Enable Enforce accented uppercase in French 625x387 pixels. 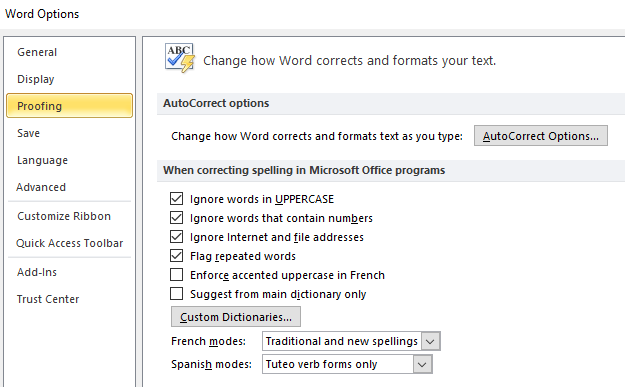(x=176, y=275)
